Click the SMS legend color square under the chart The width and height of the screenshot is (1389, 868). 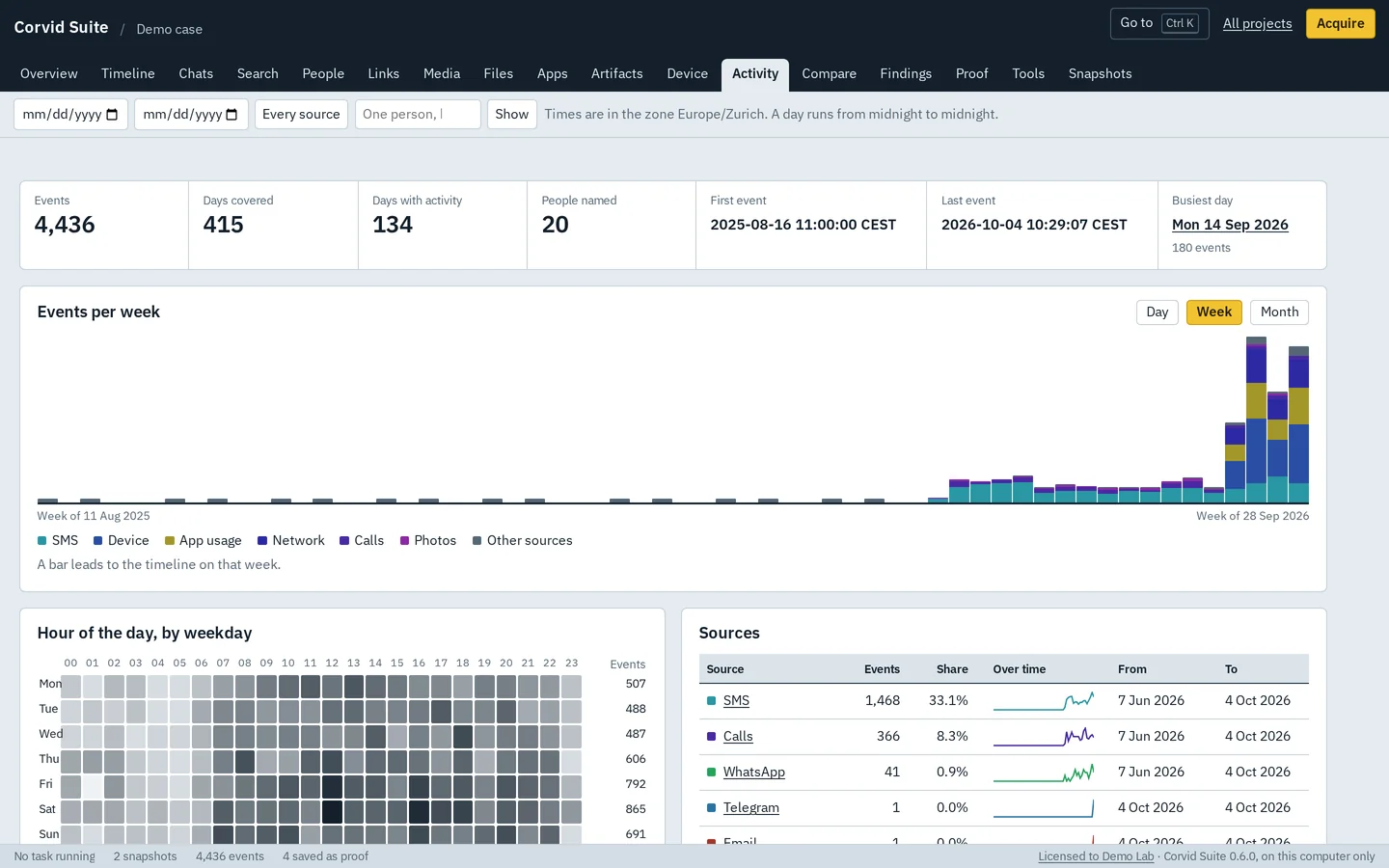(42, 541)
